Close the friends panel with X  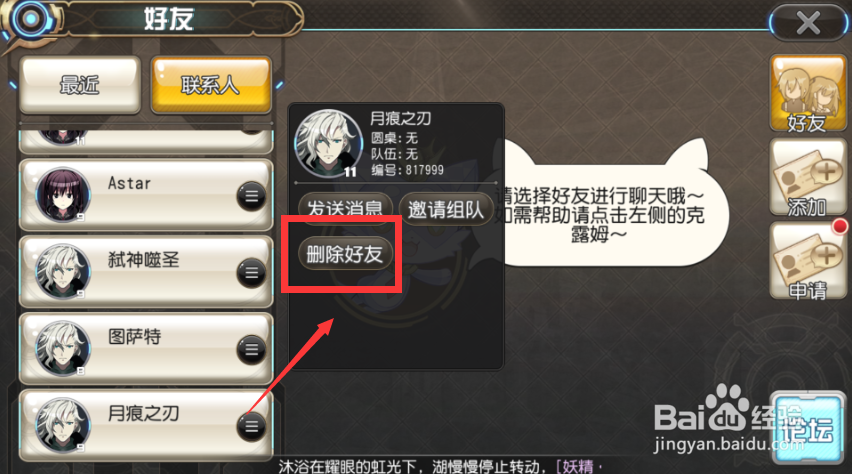point(808,23)
